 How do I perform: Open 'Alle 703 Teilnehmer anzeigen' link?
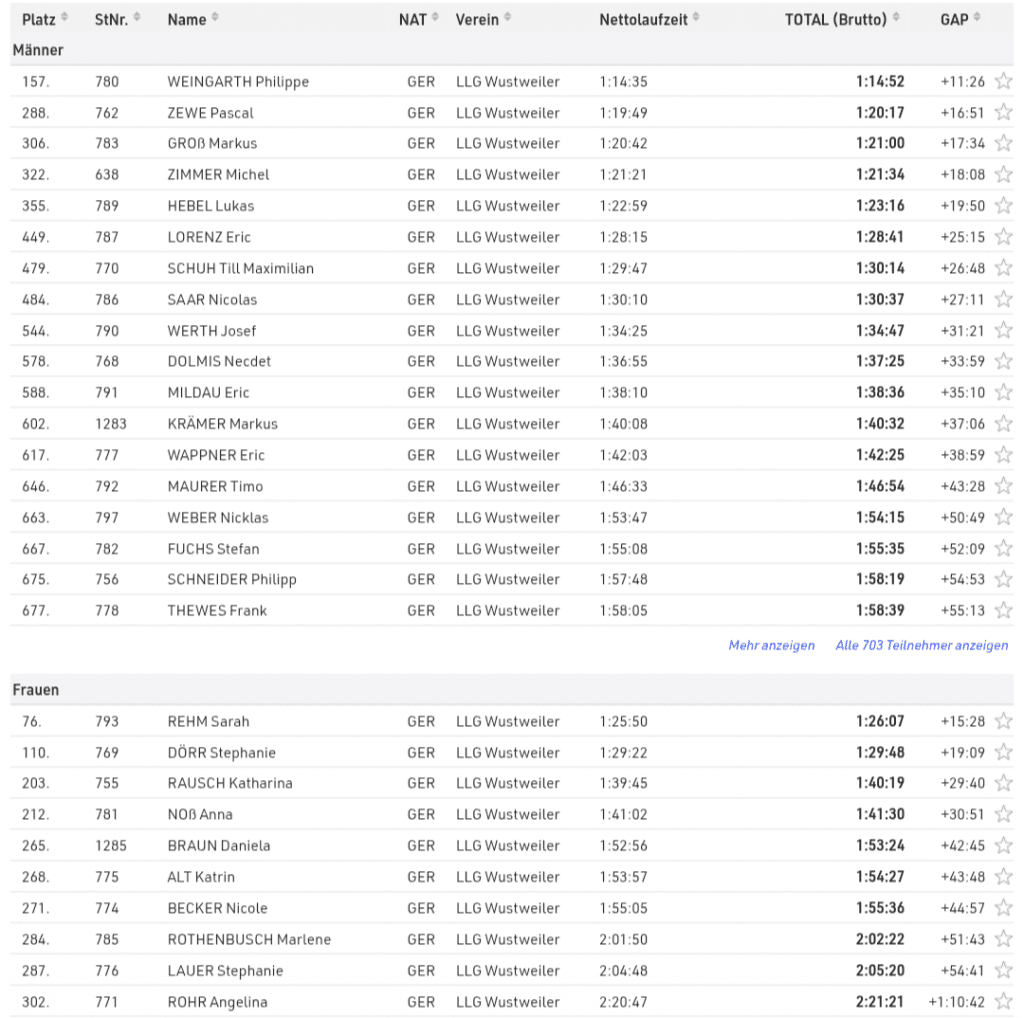[x=921, y=645]
